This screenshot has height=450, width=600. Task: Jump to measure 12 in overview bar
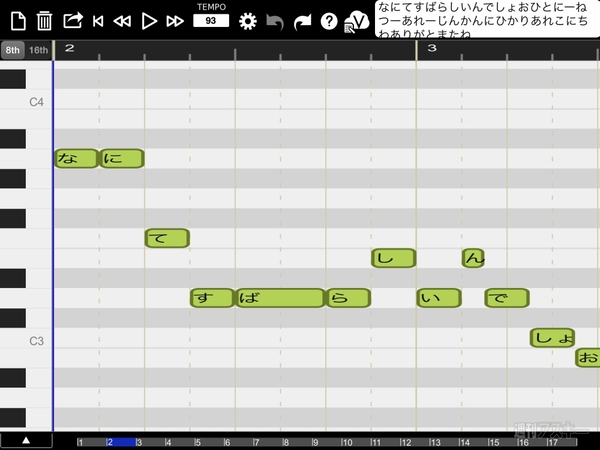(414, 442)
